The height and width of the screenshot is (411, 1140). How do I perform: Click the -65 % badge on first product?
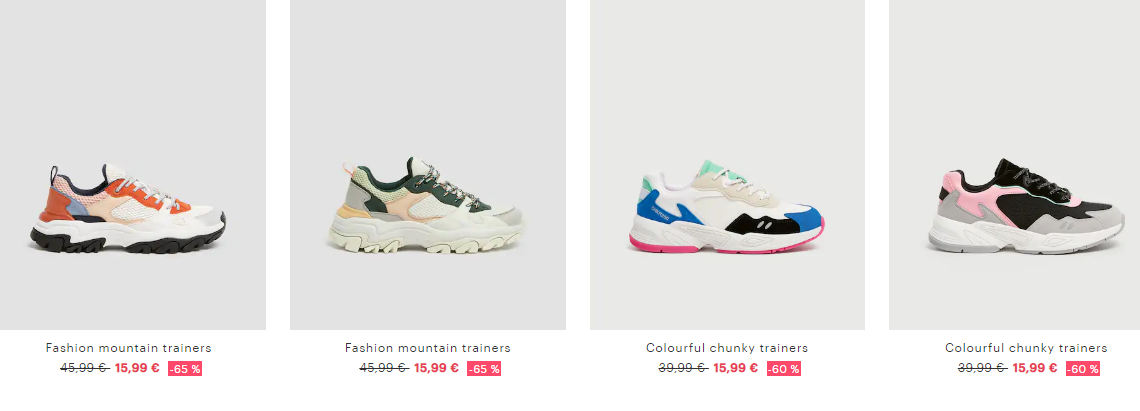185,369
